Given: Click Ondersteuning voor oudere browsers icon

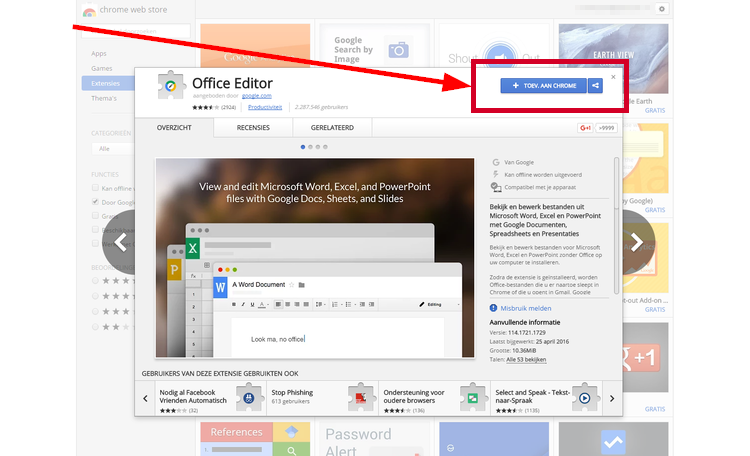Looking at the screenshot, I should [472, 397].
